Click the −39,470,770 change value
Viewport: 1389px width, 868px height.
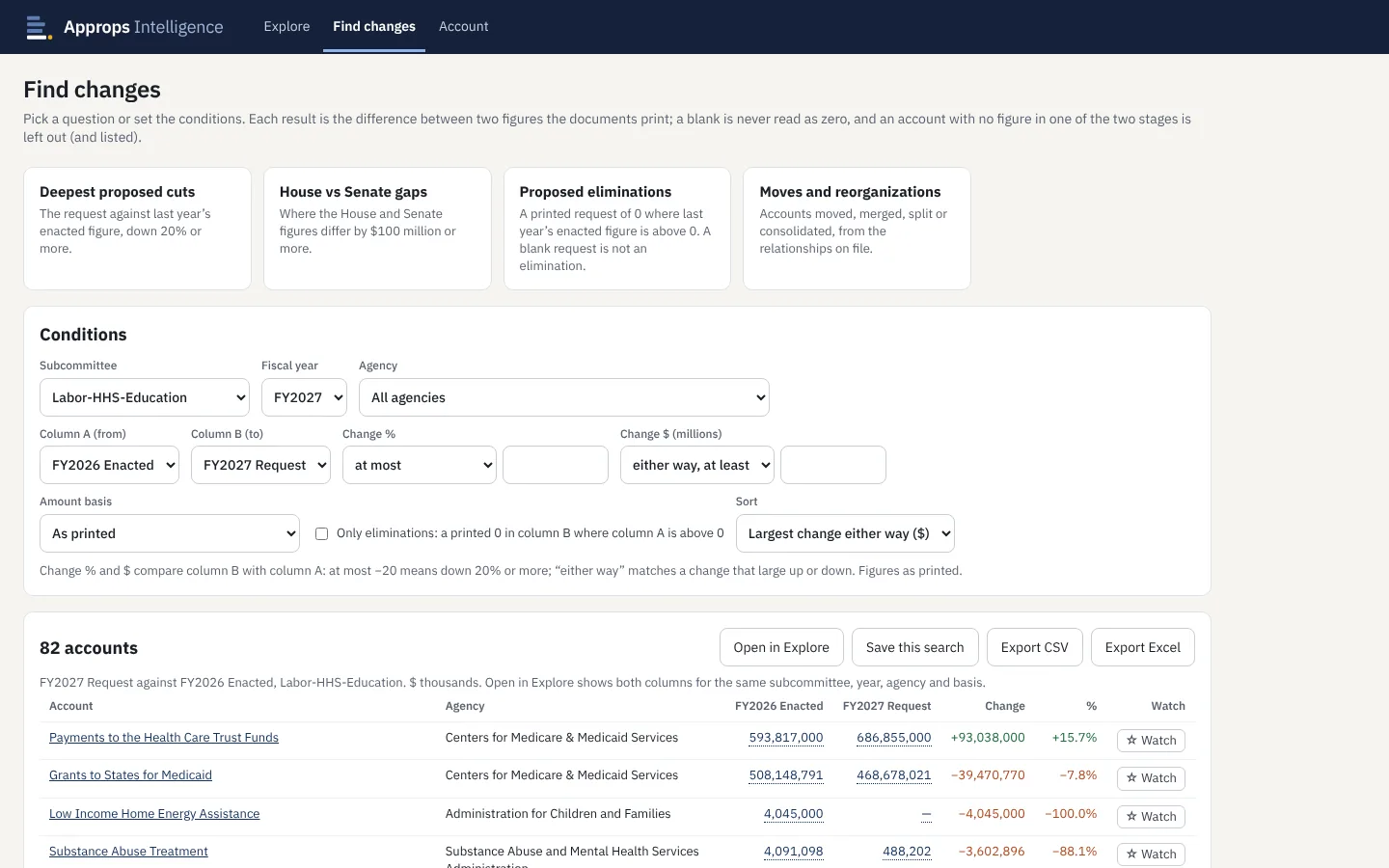point(988,775)
